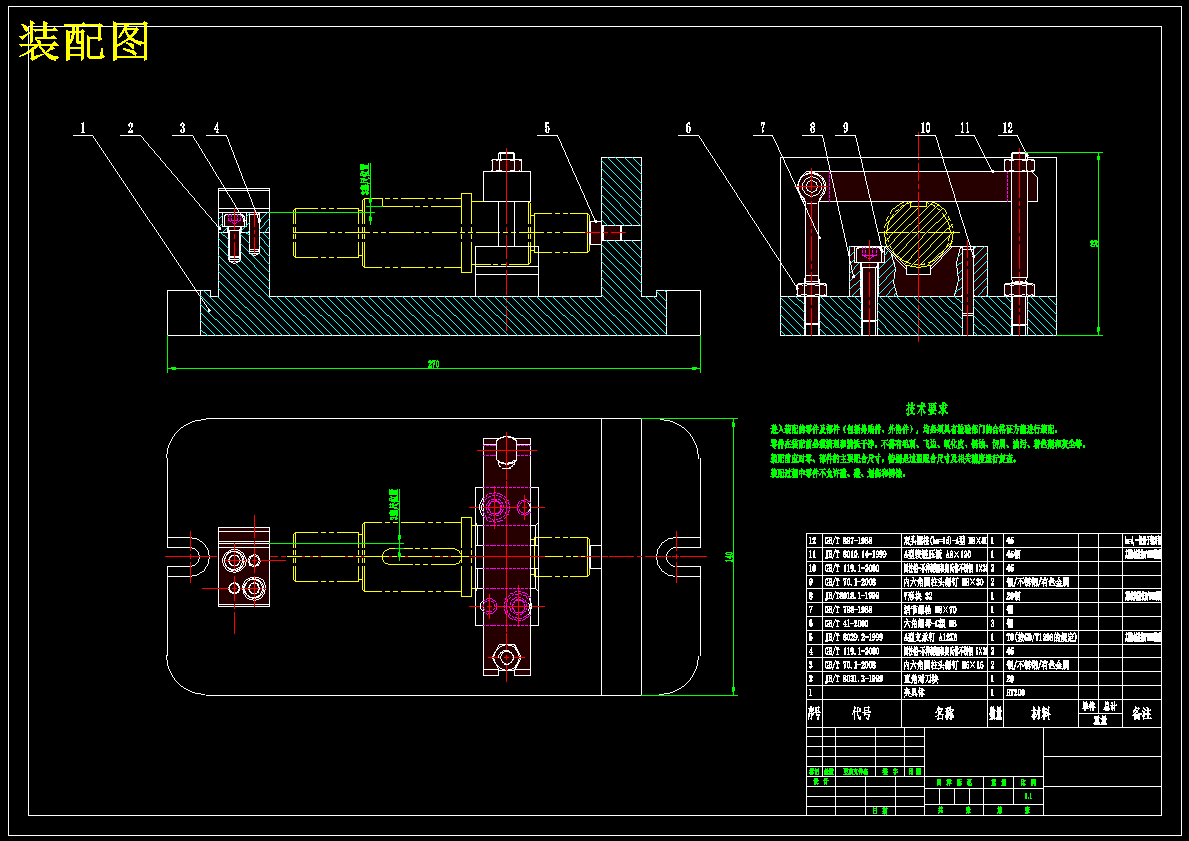This screenshot has width=1189, height=841.
Task: Click the "GB/T 70.1-2008" code in row 9
Action: click(850, 582)
